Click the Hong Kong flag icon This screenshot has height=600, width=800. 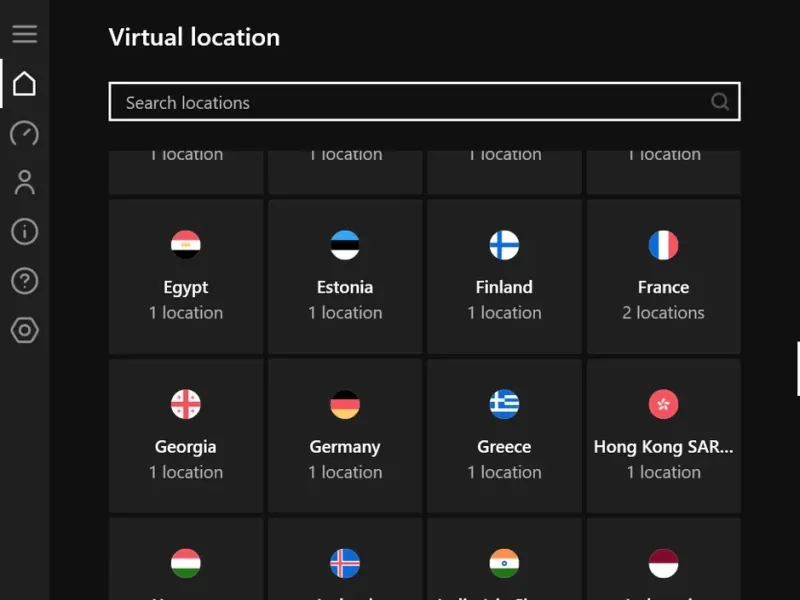(663, 404)
